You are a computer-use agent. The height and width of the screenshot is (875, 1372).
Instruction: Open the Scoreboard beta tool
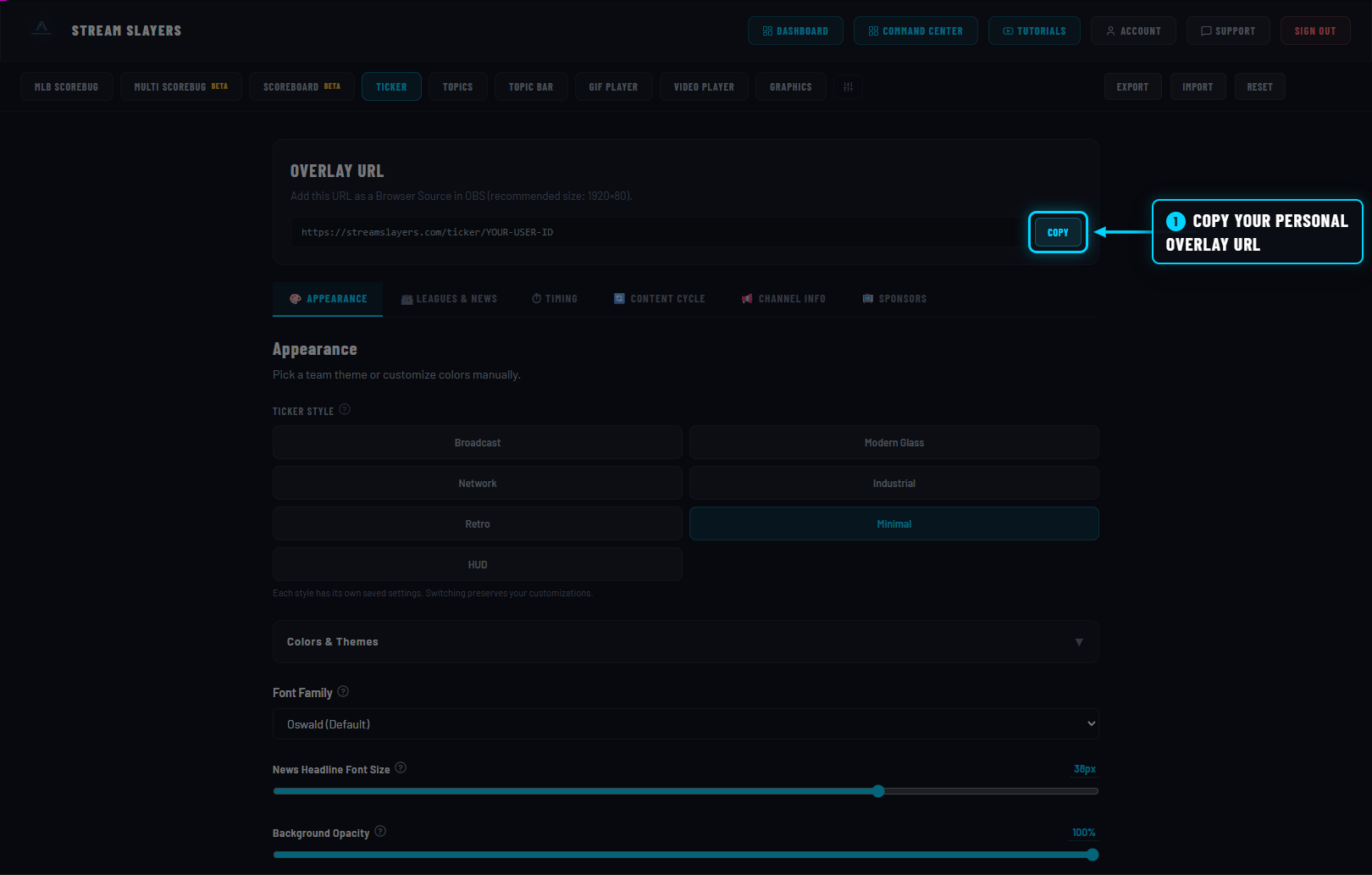pos(302,86)
